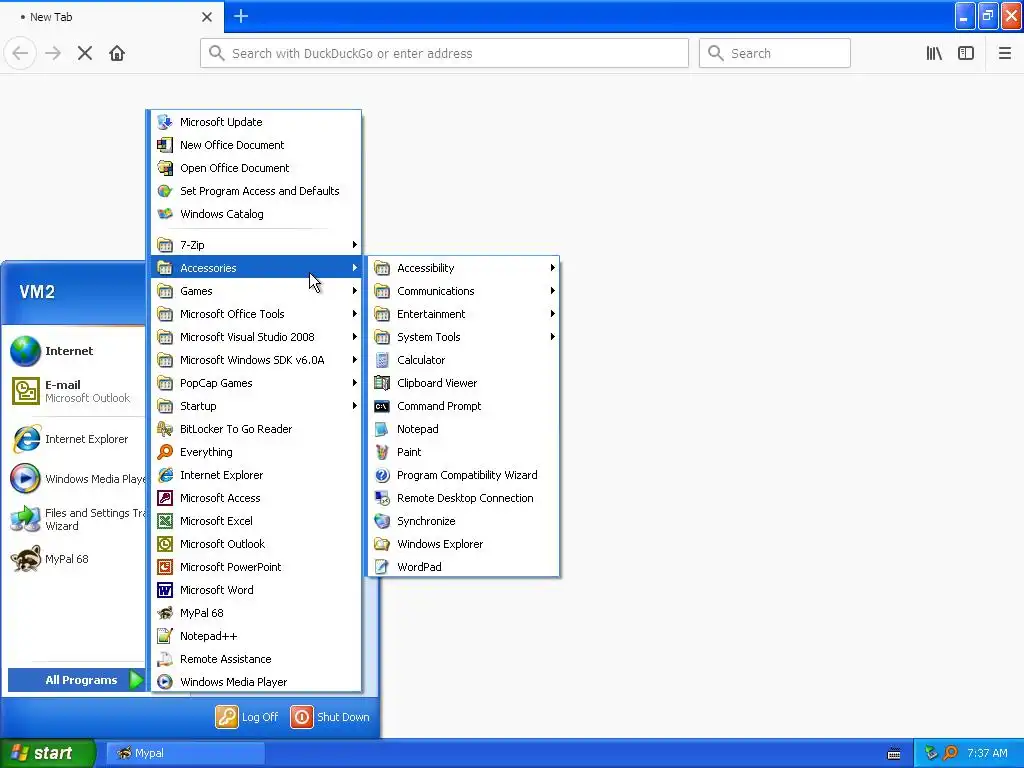This screenshot has height=768, width=1024.
Task: Open the browser Library icon
Action: [934, 53]
